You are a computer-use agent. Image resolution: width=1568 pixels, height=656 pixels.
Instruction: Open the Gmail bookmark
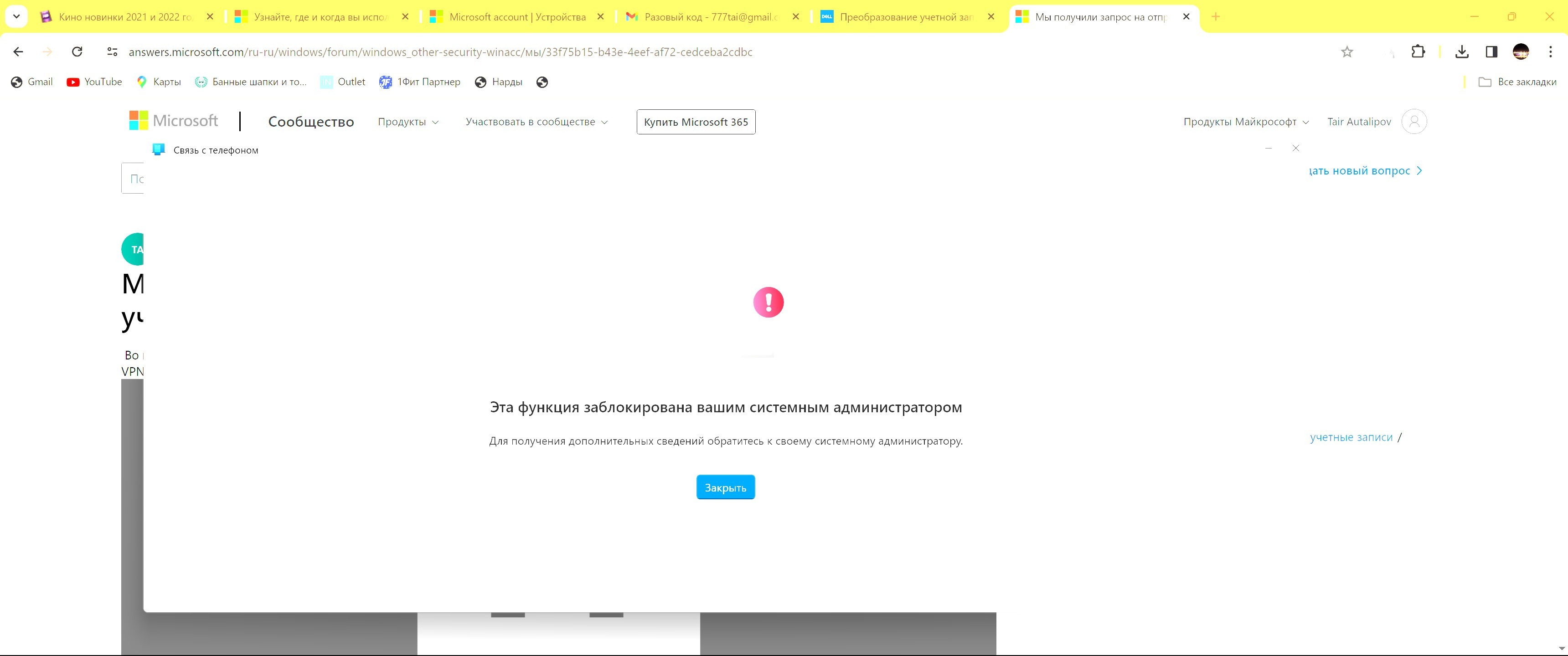click(x=32, y=82)
